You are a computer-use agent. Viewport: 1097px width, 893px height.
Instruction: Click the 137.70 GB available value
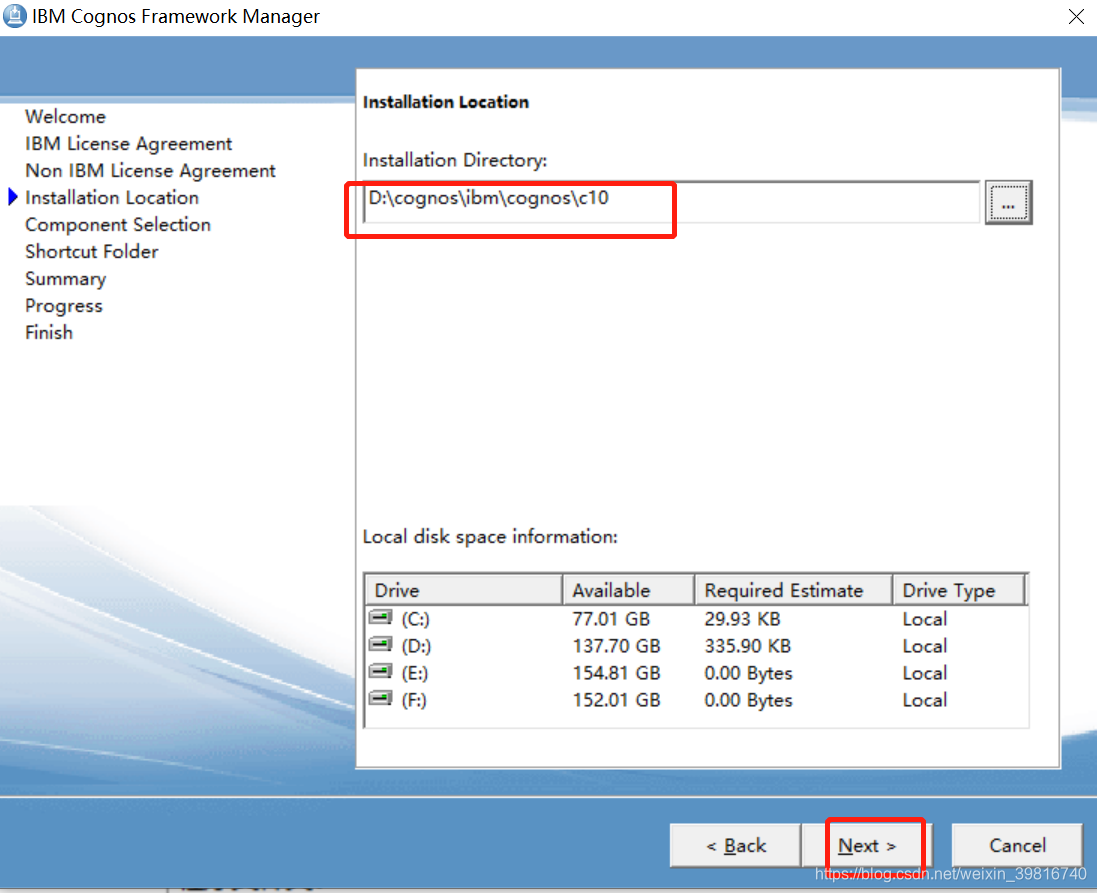(x=616, y=646)
